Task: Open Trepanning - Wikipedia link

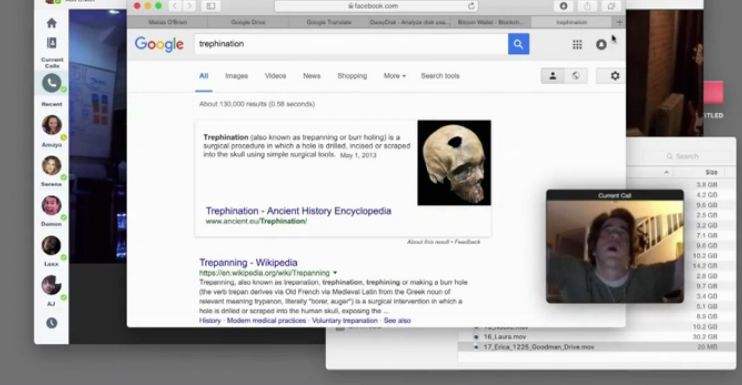Action: [x=248, y=262]
